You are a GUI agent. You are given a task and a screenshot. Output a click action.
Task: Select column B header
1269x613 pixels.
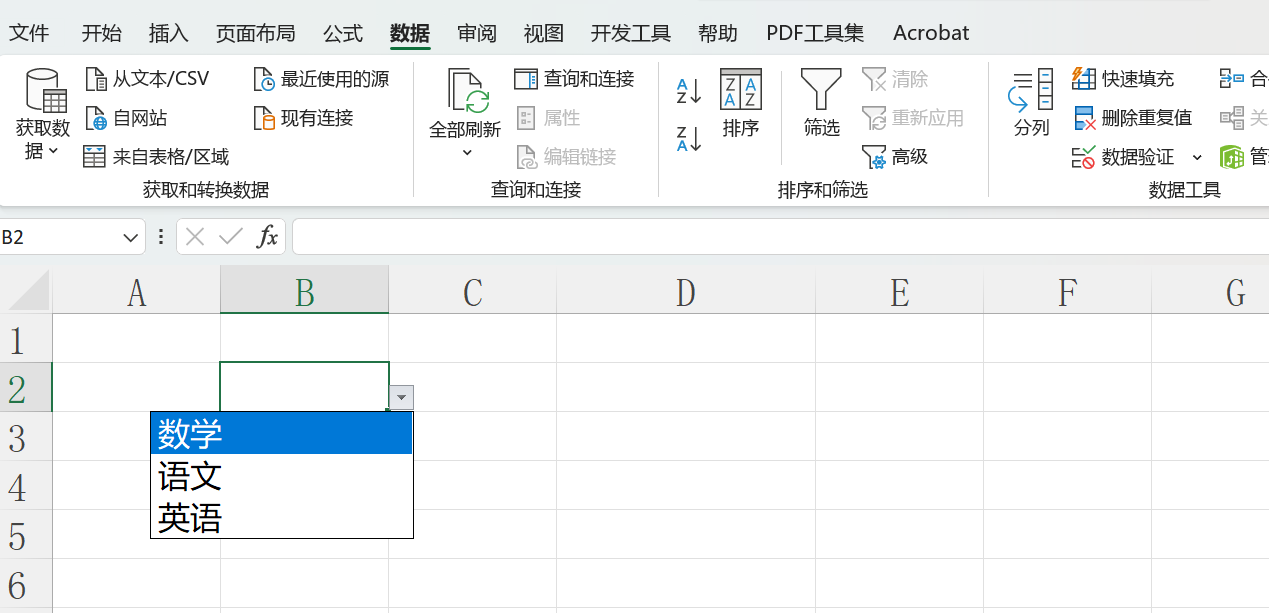tap(305, 291)
